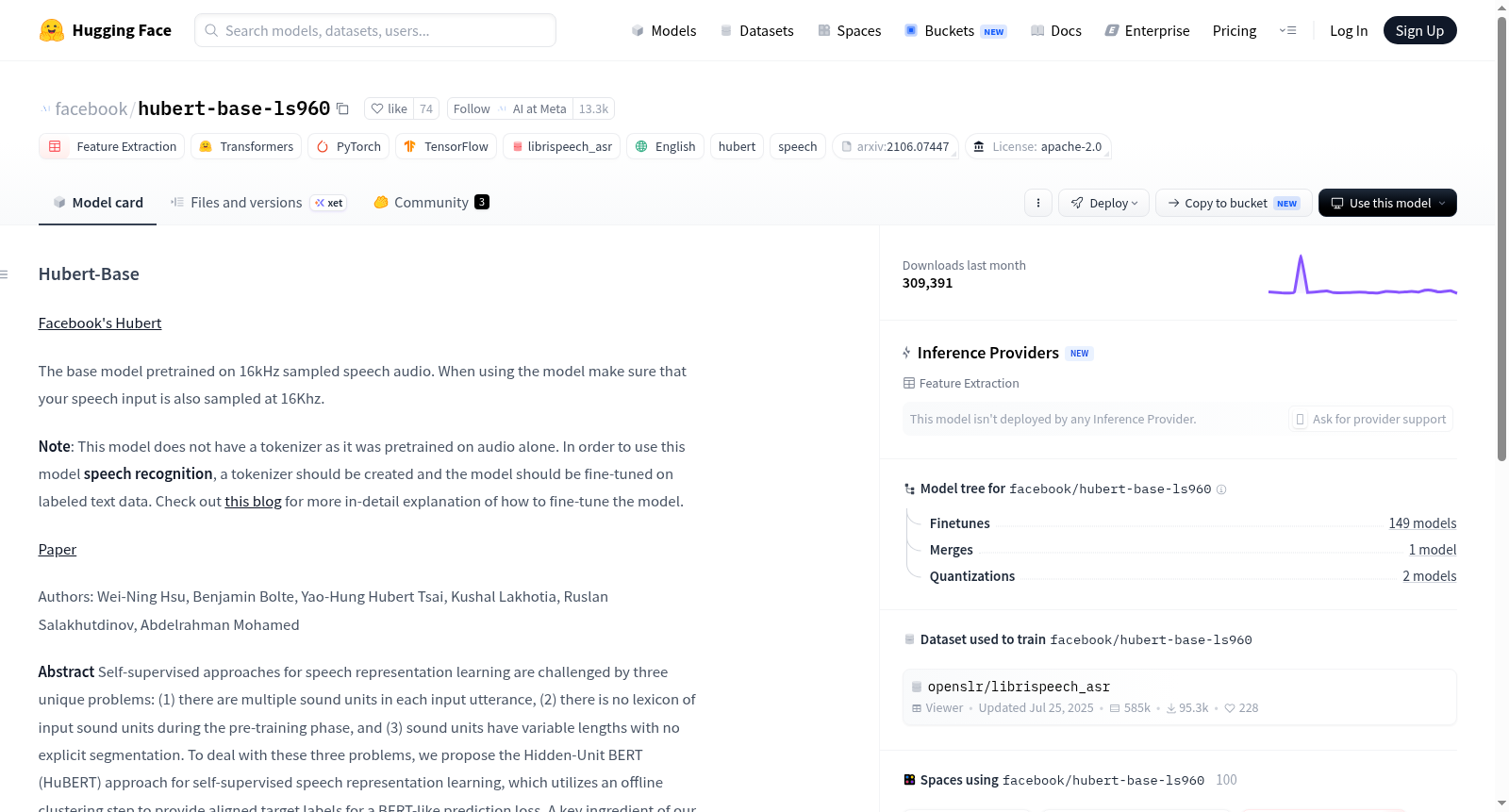Click the English language tag
This screenshot has height=812, width=1509.
coord(666,147)
